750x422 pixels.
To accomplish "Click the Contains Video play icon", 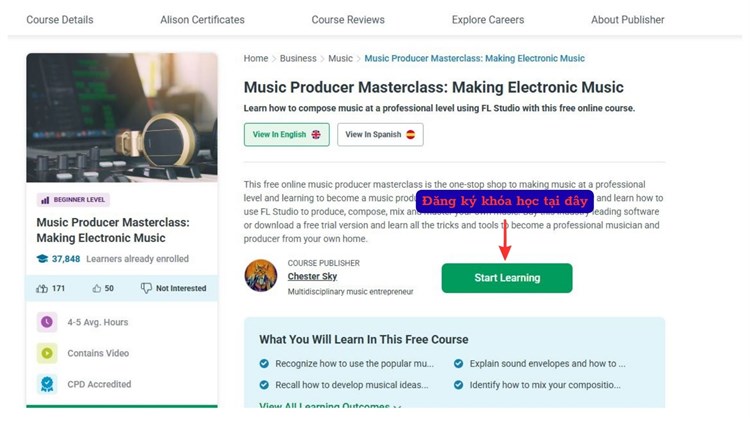I will 46,353.
